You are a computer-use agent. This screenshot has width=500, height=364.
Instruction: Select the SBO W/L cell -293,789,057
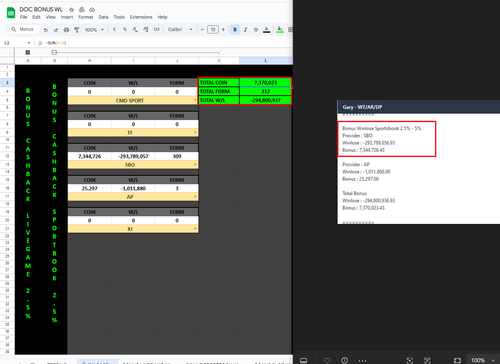tap(133, 156)
